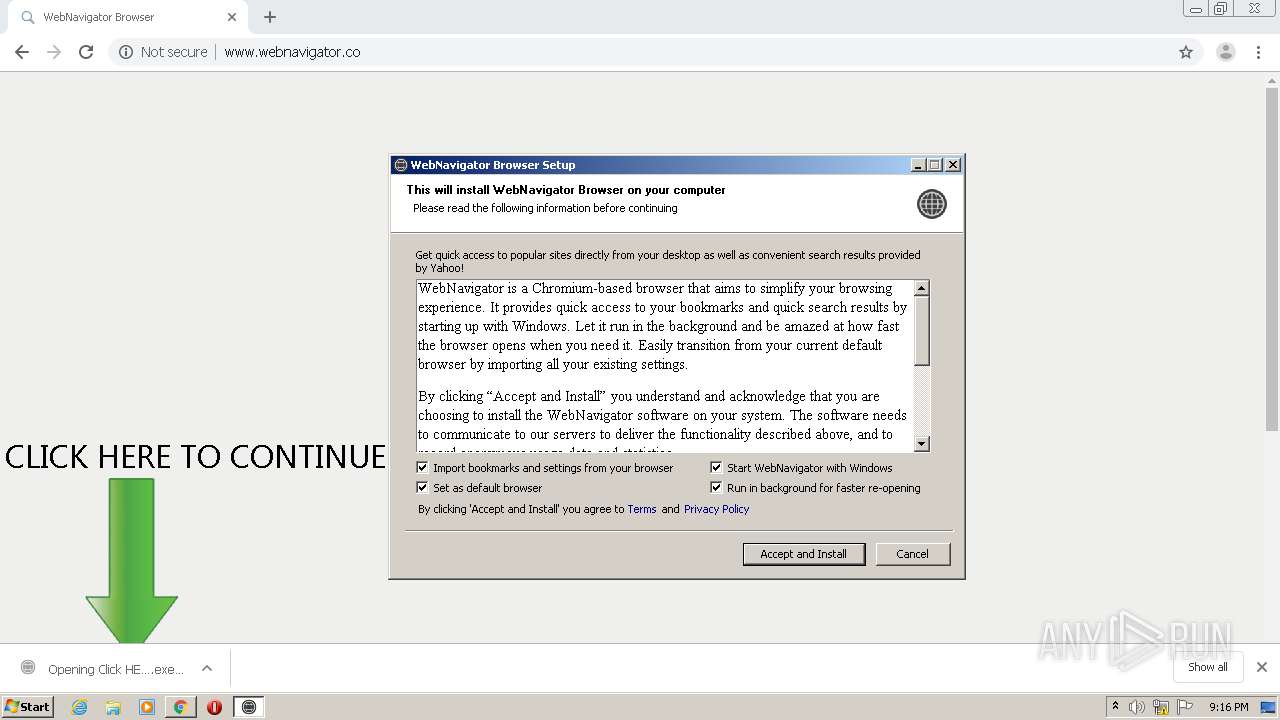This screenshot has height=720, width=1280.
Task: Open Windows Media Player taskbar icon
Action: (147, 707)
